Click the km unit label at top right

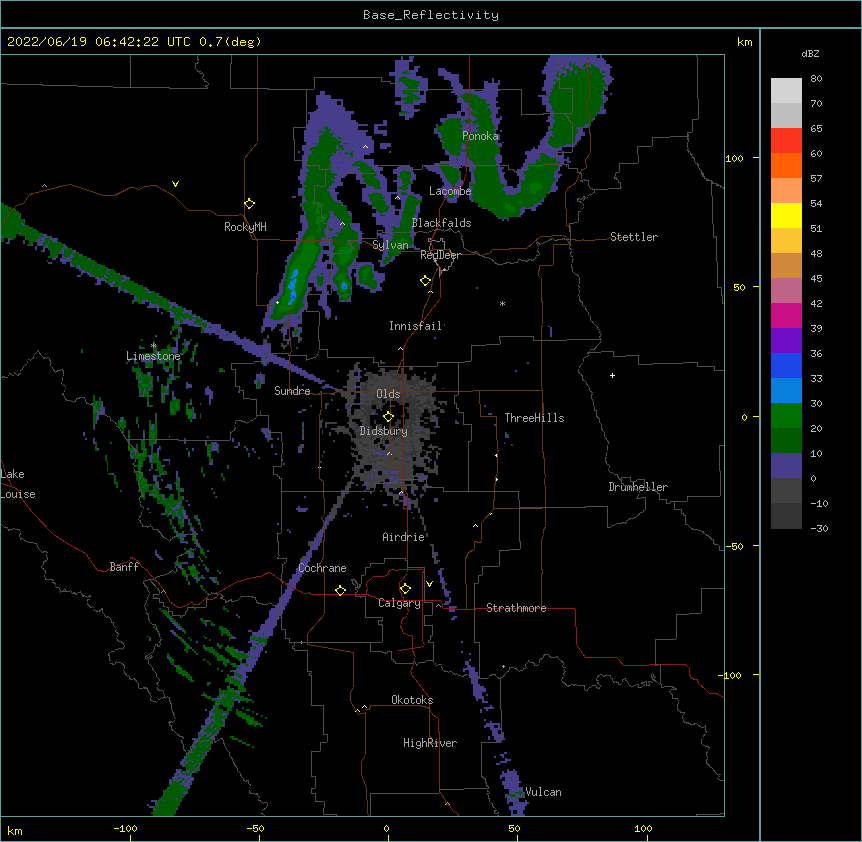click(x=745, y=42)
